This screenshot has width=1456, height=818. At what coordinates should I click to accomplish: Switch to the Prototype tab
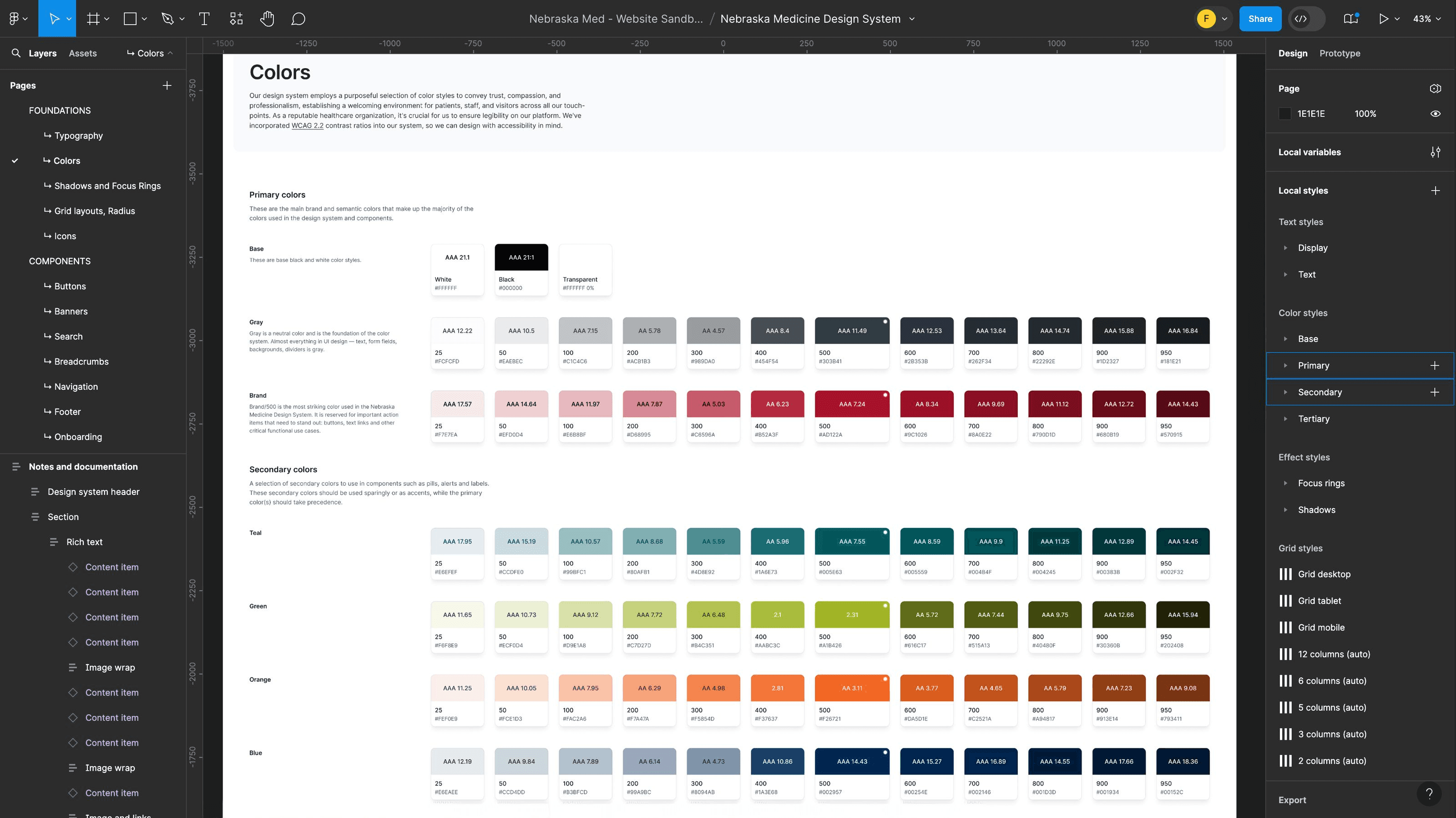point(1340,53)
